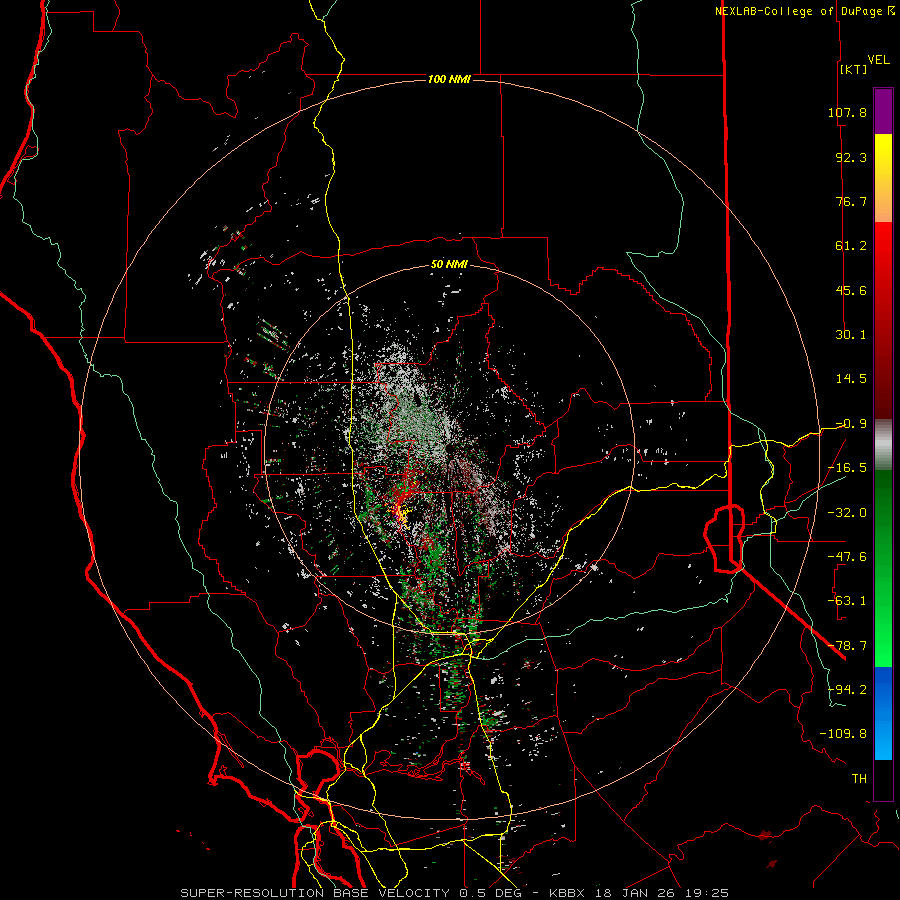
Task: Click the -78.7 velocity legend value
Action: tap(847, 646)
